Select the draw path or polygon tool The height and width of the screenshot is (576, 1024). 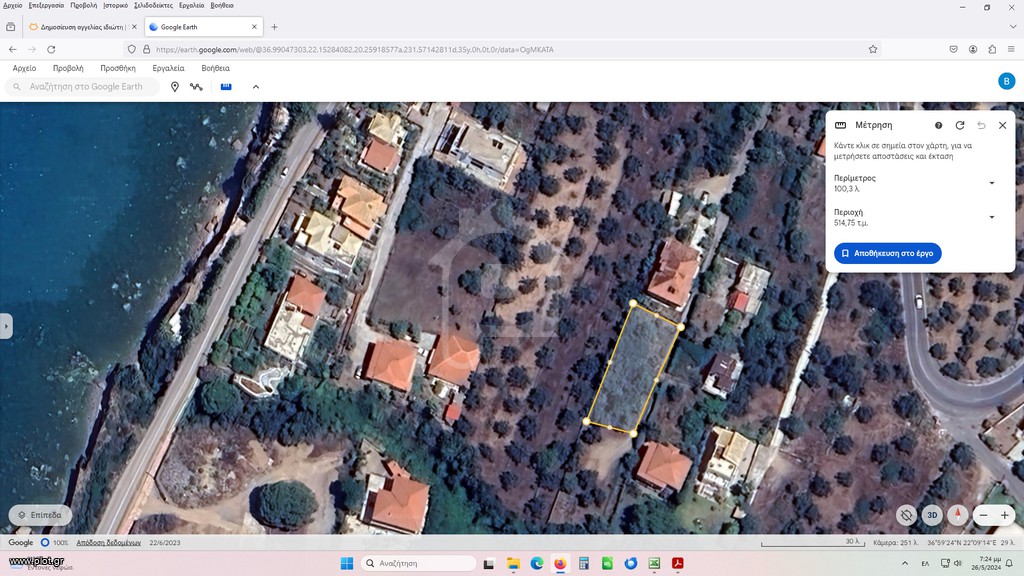click(196, 87)
